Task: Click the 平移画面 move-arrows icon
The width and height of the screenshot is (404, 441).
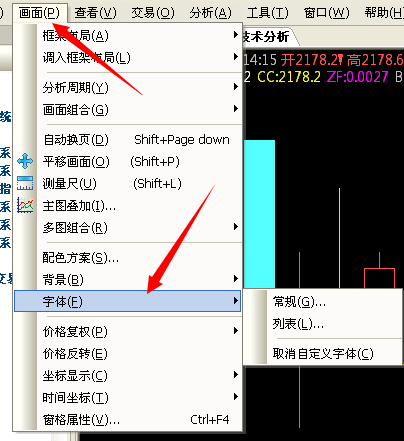Action: [25, 162]
